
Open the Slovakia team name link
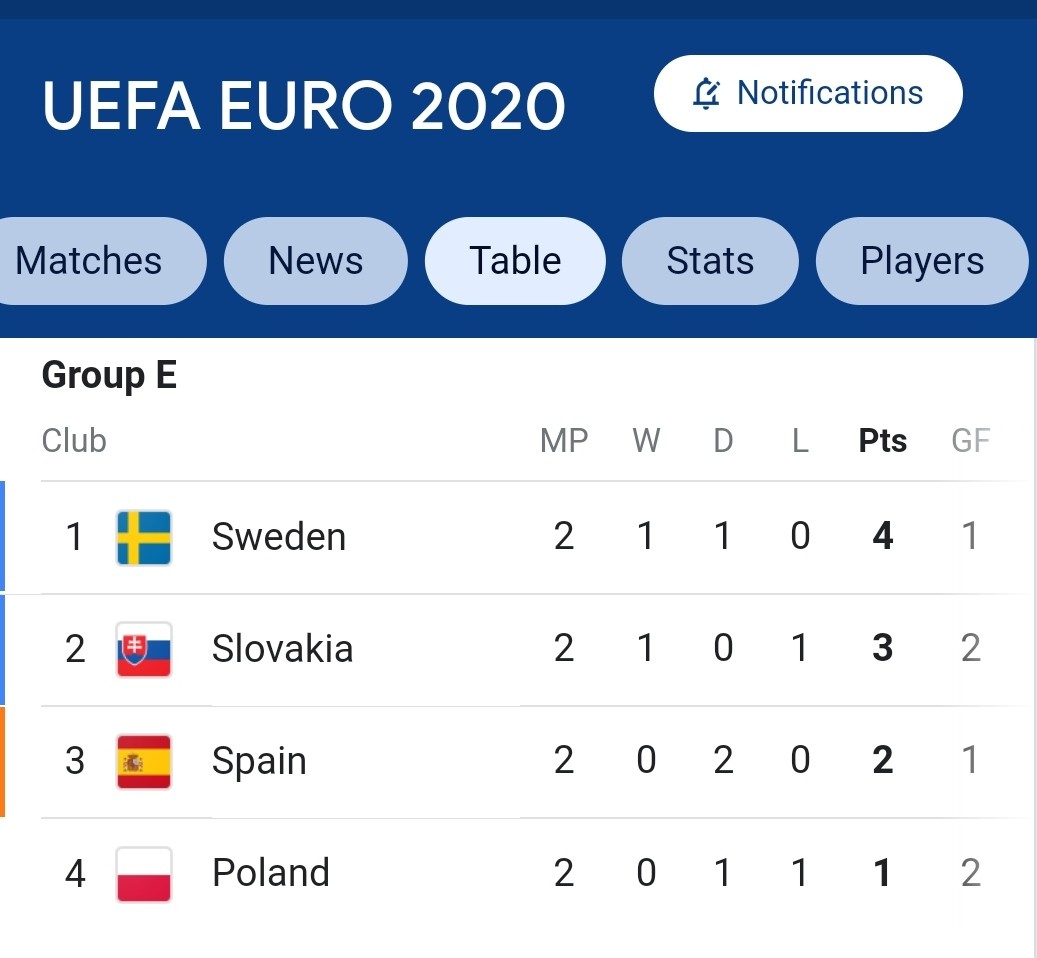click(x=282, y=649)
